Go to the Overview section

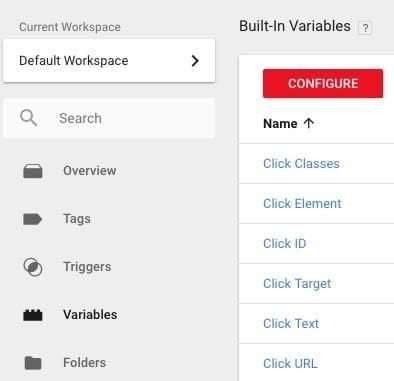click(x=90, y=171)
